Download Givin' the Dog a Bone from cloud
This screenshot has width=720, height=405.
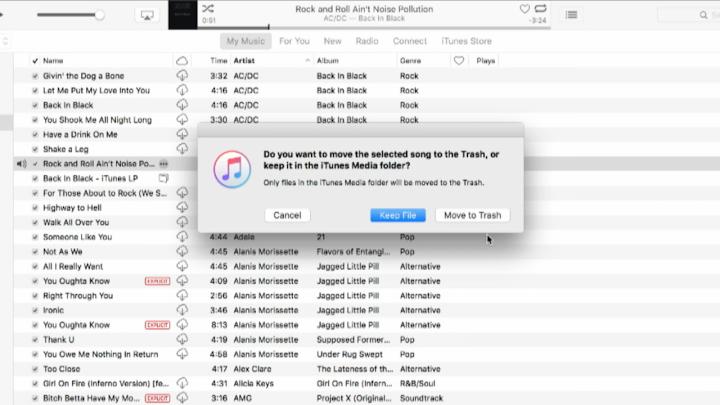pos(182,76)
